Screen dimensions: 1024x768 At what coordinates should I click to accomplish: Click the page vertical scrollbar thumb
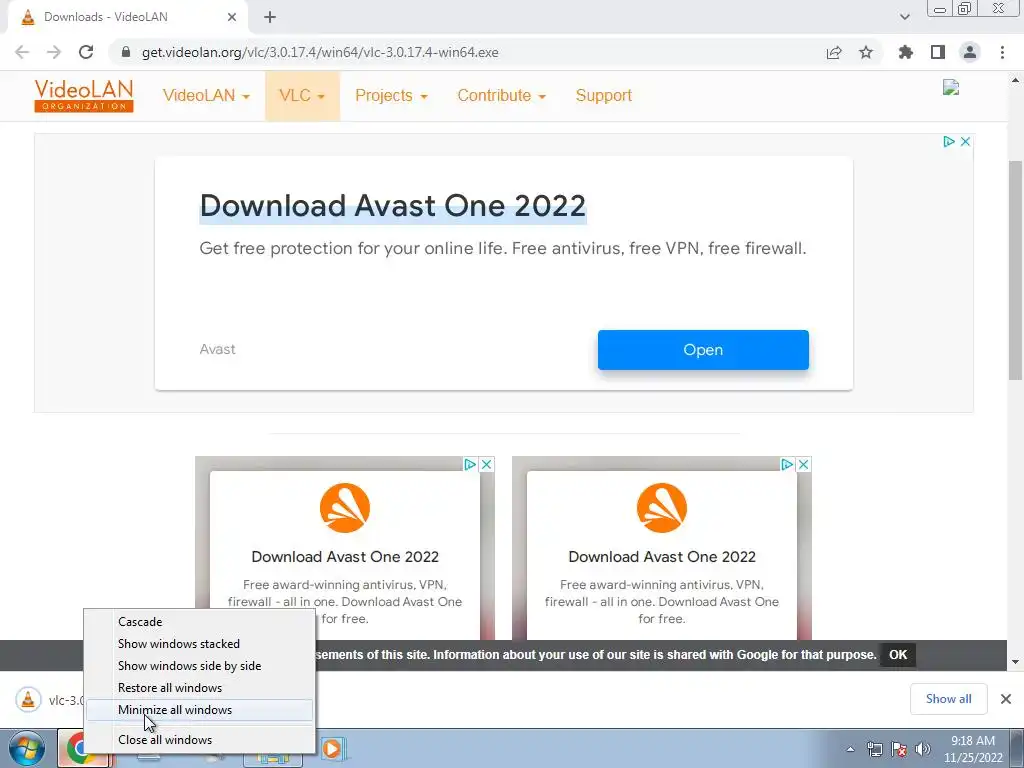(1015, 269)
